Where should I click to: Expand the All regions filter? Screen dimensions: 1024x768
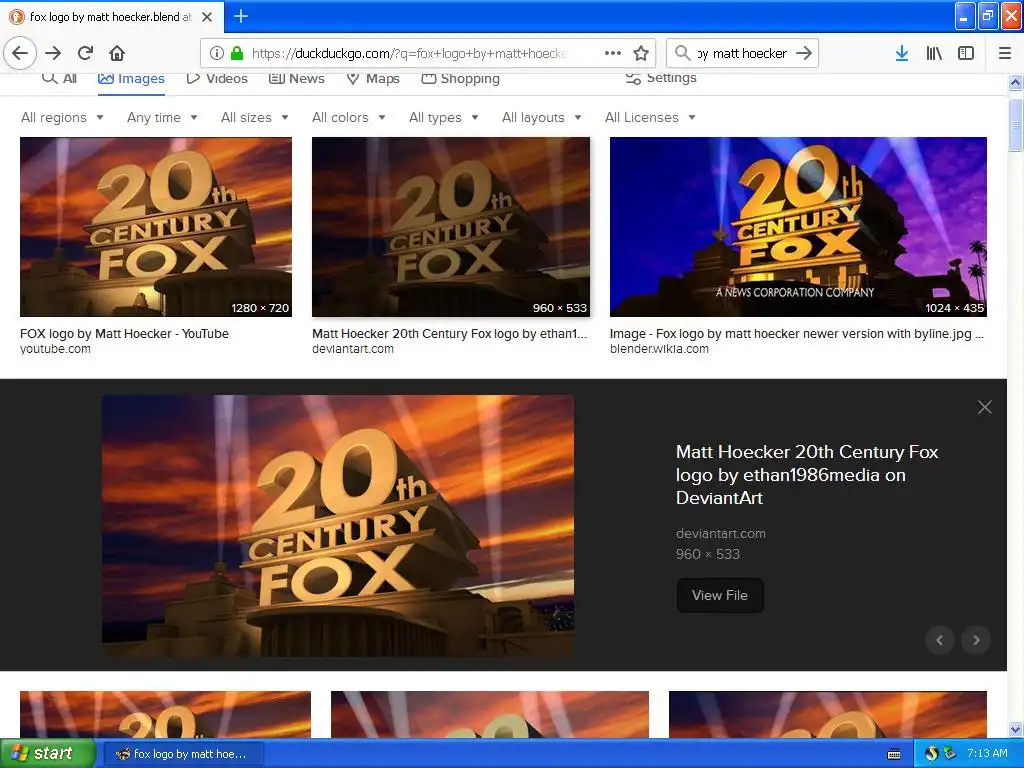coord(62,118)
